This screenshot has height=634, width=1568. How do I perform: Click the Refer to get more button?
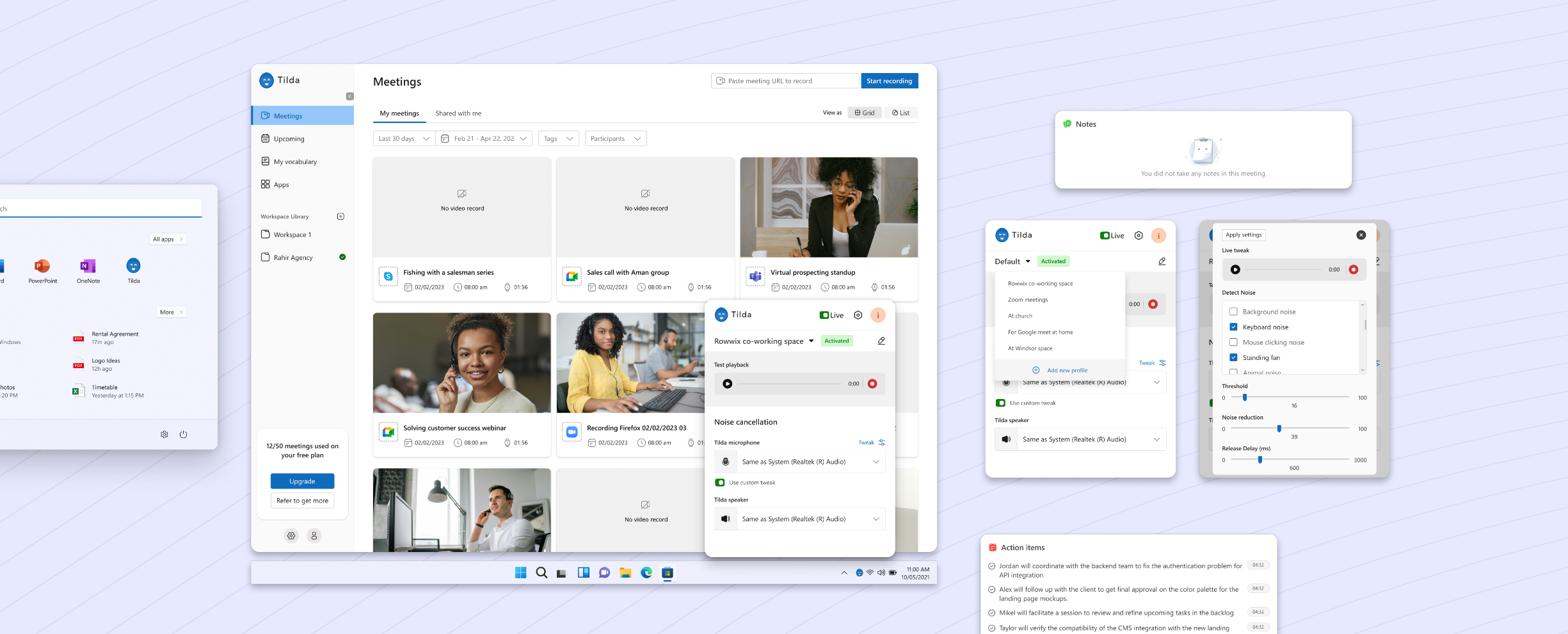[x=302, y=501]
